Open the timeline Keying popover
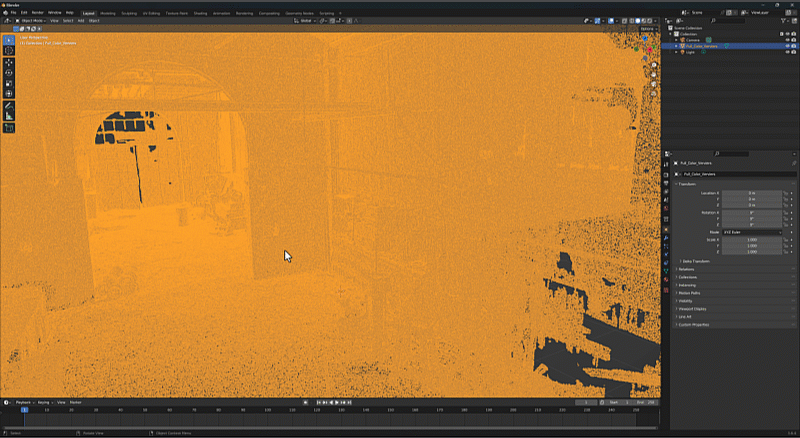 45,403
